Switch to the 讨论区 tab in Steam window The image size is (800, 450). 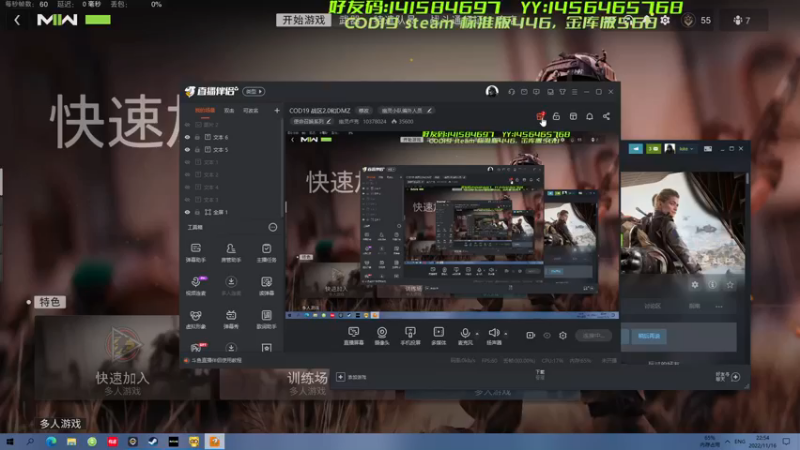[652, 306]
